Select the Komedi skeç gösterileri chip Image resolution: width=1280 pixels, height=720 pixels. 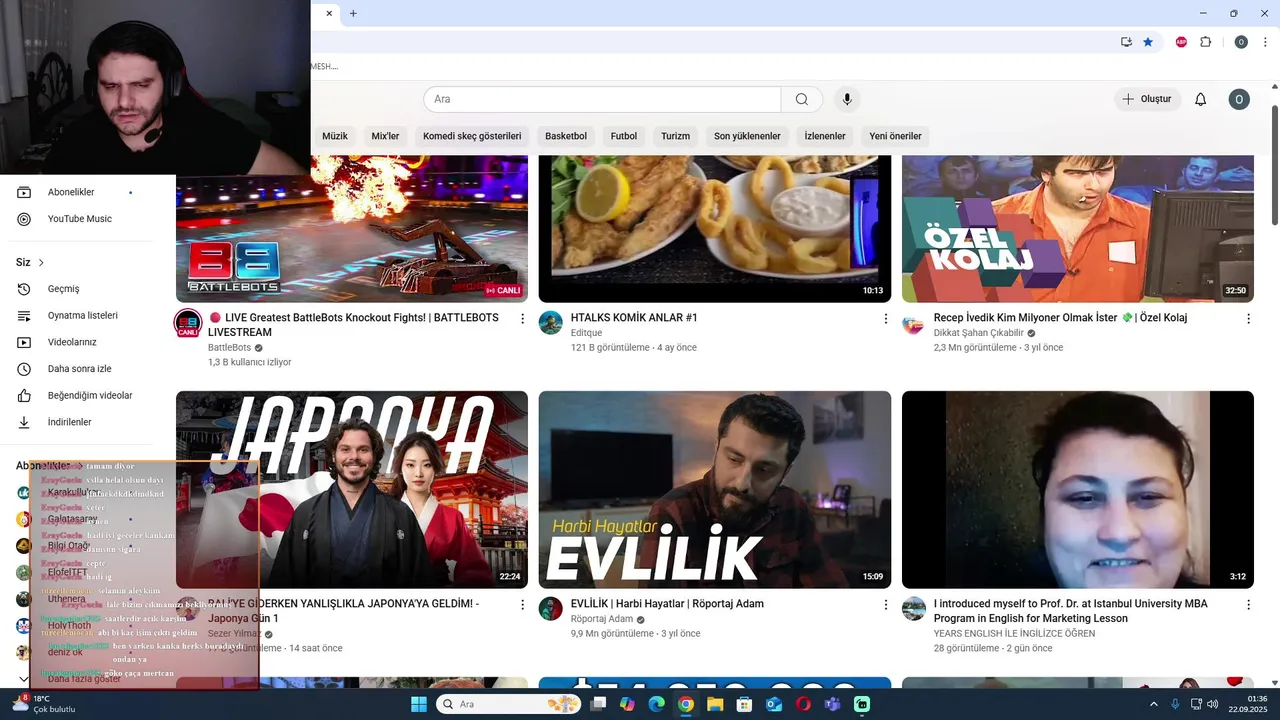point(472,136)
